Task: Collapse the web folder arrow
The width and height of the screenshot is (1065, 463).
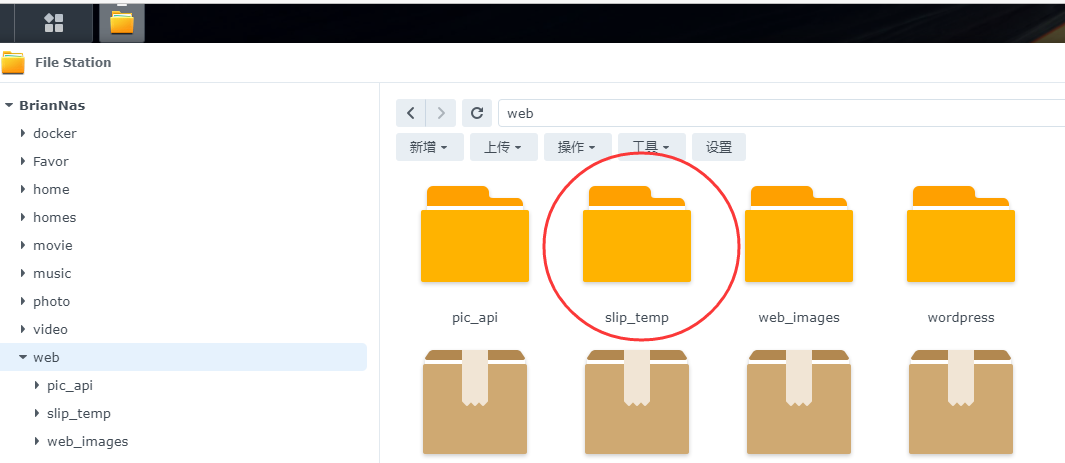Action: pyautogui.click(x=23, y=357)
